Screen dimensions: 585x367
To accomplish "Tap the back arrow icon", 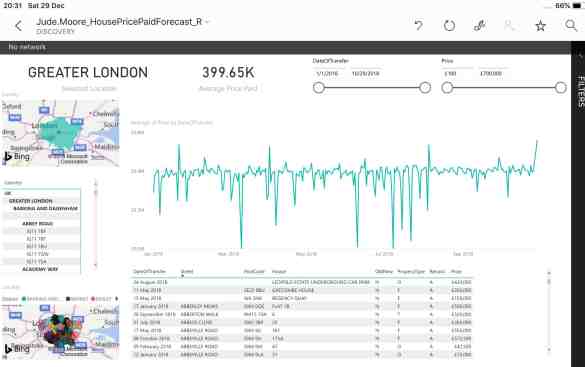I will 18,26.
